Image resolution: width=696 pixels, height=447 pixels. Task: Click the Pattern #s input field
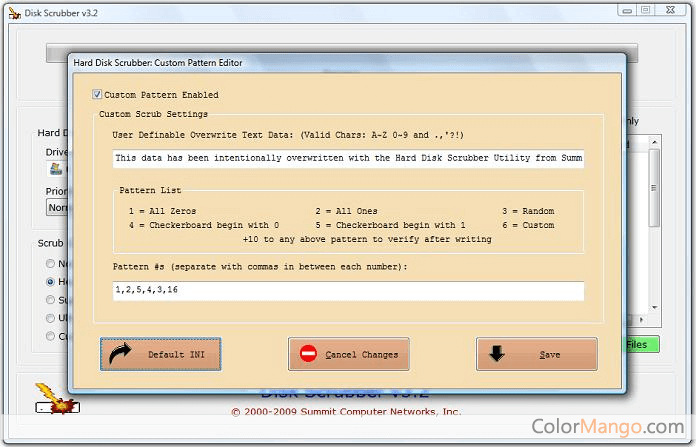tap(348, 290)
